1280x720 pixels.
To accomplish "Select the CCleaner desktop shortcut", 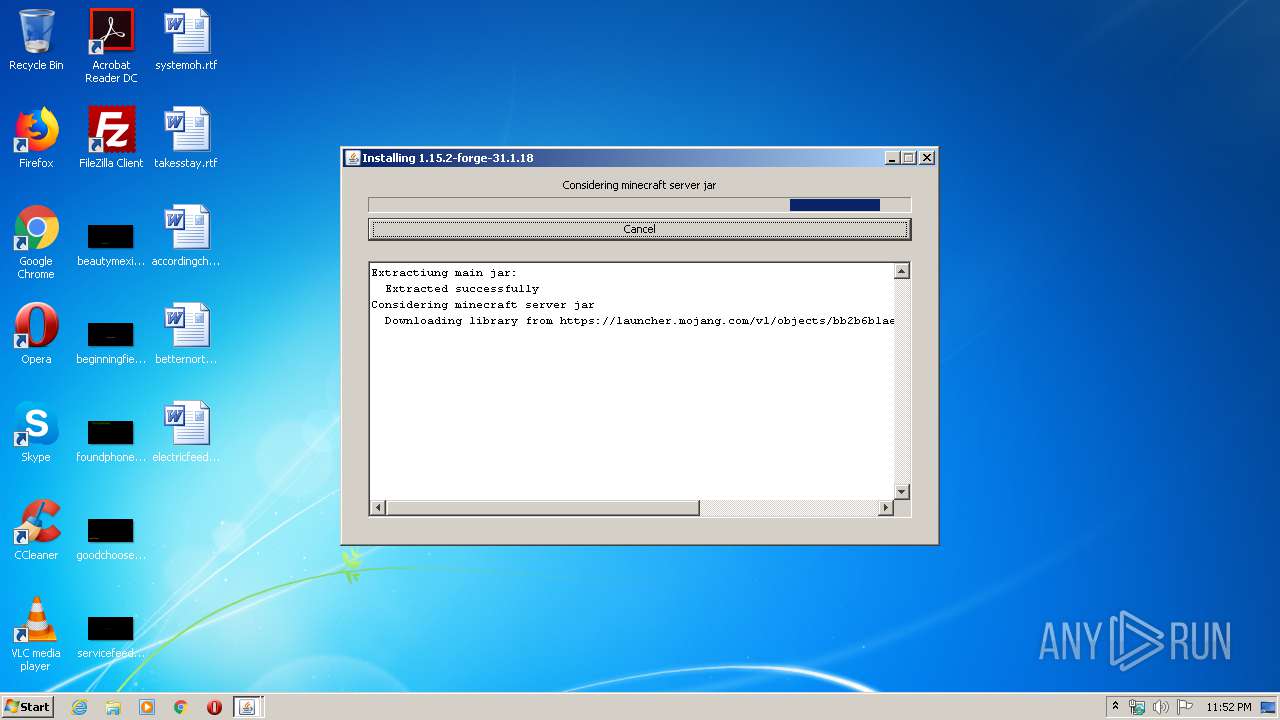I will 36,530.
